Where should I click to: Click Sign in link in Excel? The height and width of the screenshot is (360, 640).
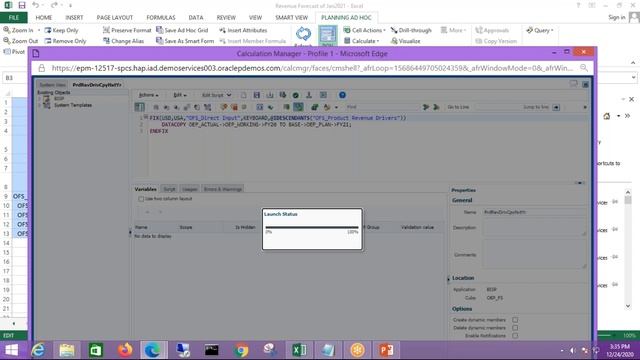[616, 17]
